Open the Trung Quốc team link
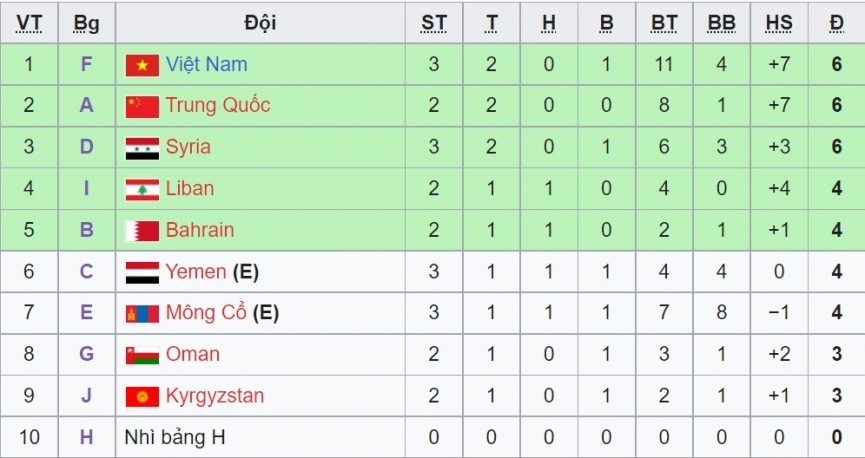Image resolution: width=865 pixels, height=458 pixels. 218,105
